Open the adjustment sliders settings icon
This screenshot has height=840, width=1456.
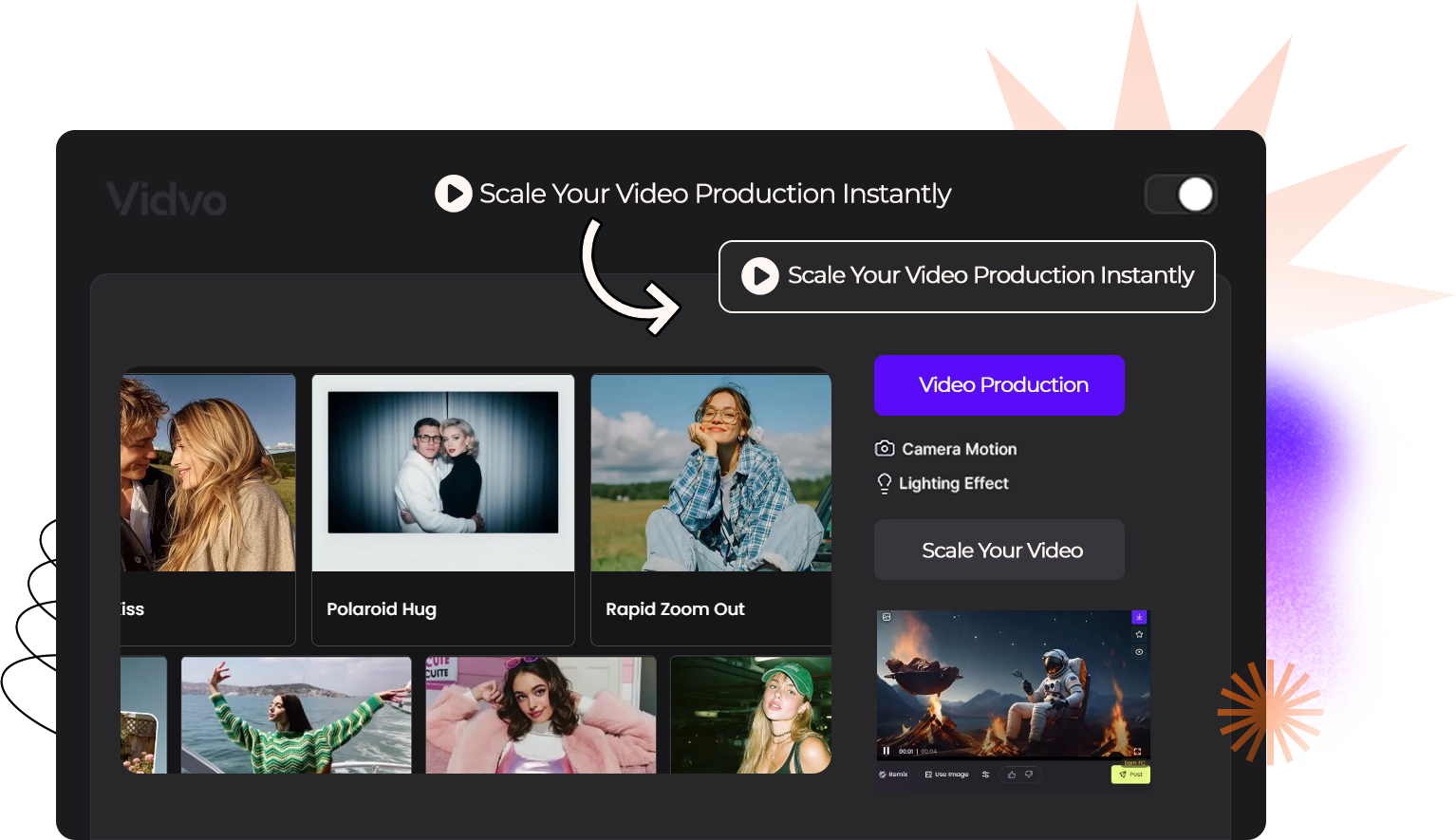985,775
